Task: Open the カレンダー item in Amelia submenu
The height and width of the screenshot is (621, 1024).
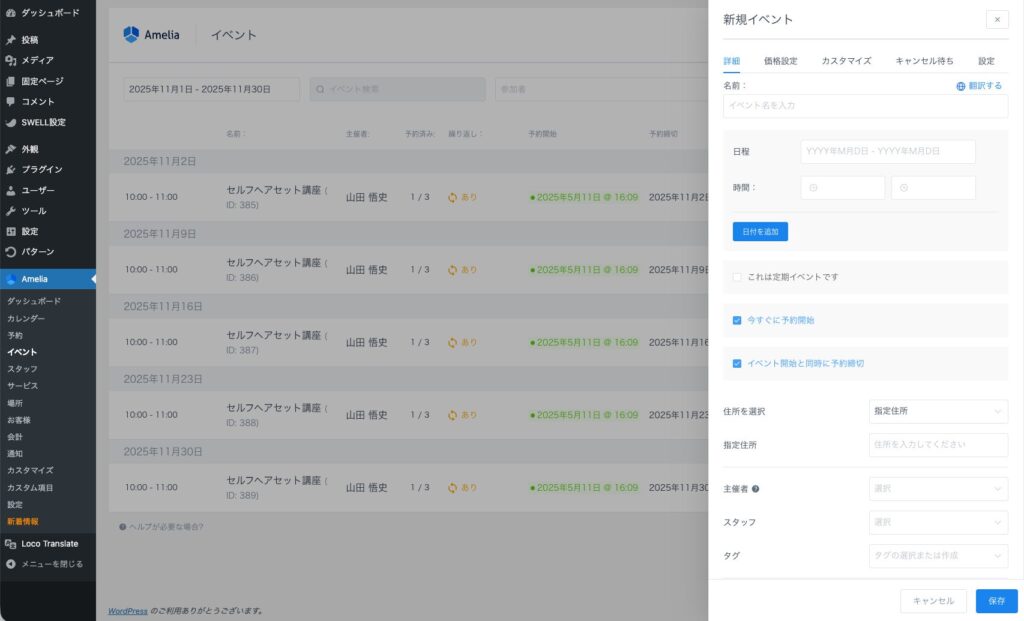Action: click(26, 318)
